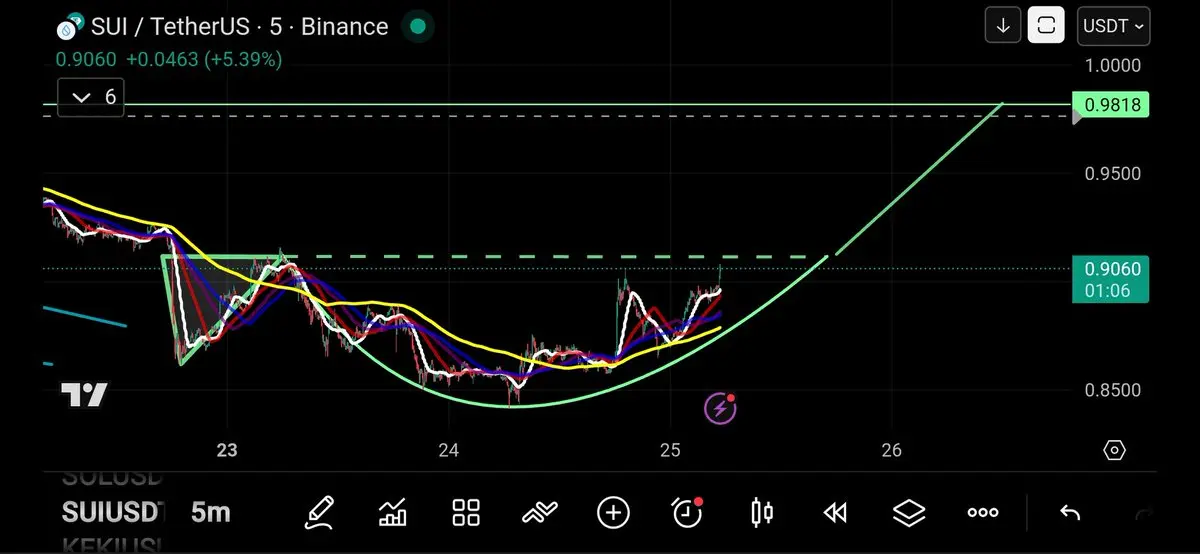Tap the undo arrow icon
The image size is (1200, 554).
coord(1070,513)
